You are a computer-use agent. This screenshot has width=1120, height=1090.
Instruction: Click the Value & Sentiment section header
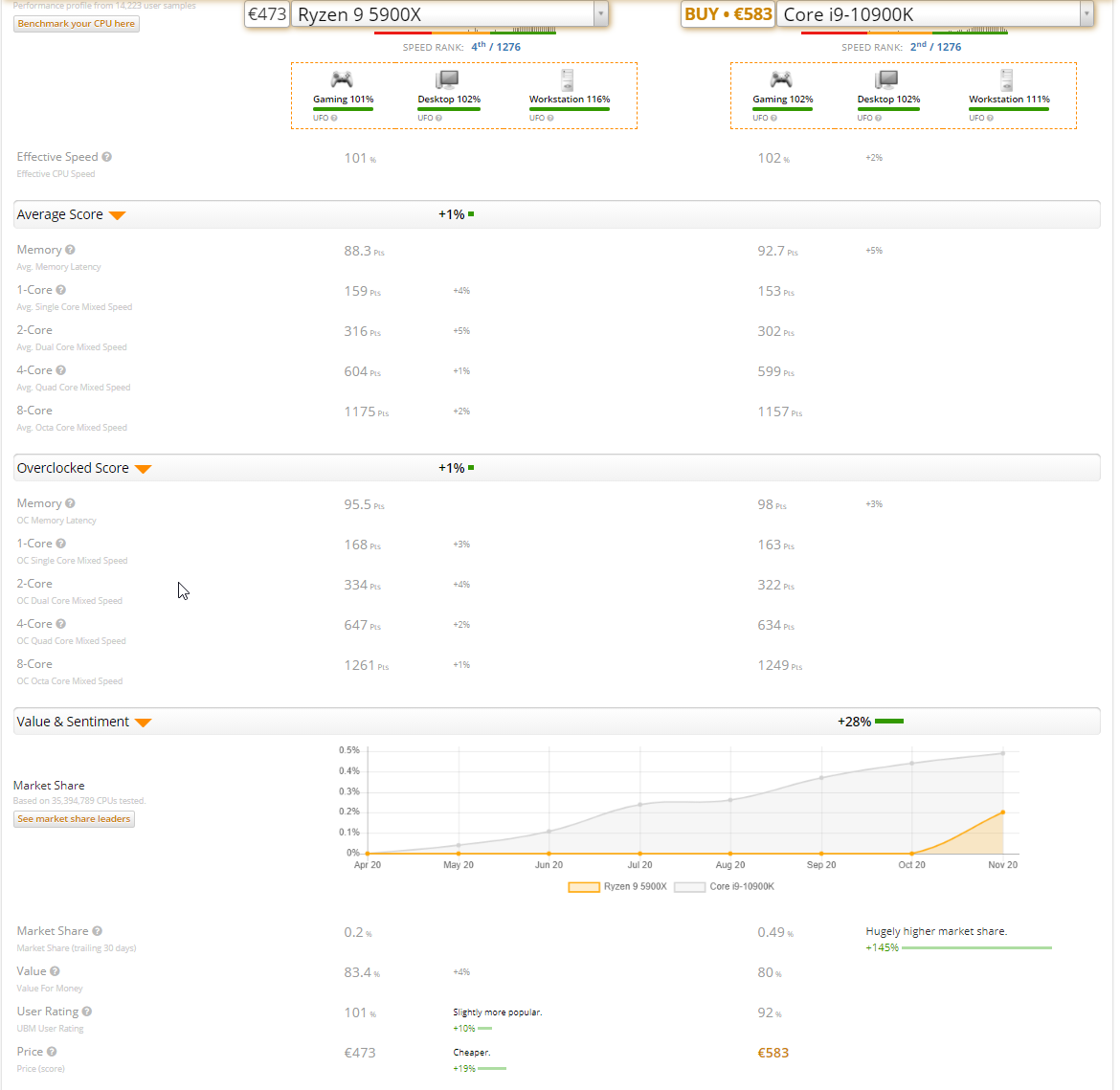(557, 722)
